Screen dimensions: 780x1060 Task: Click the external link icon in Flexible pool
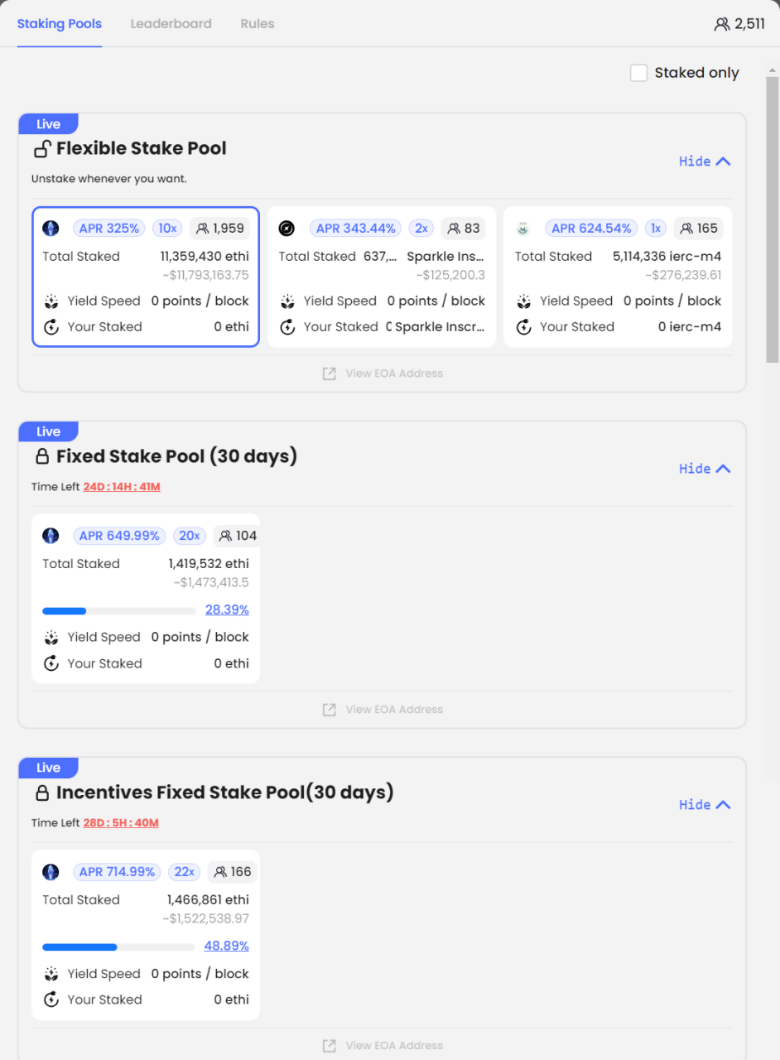tap(329, 374)
